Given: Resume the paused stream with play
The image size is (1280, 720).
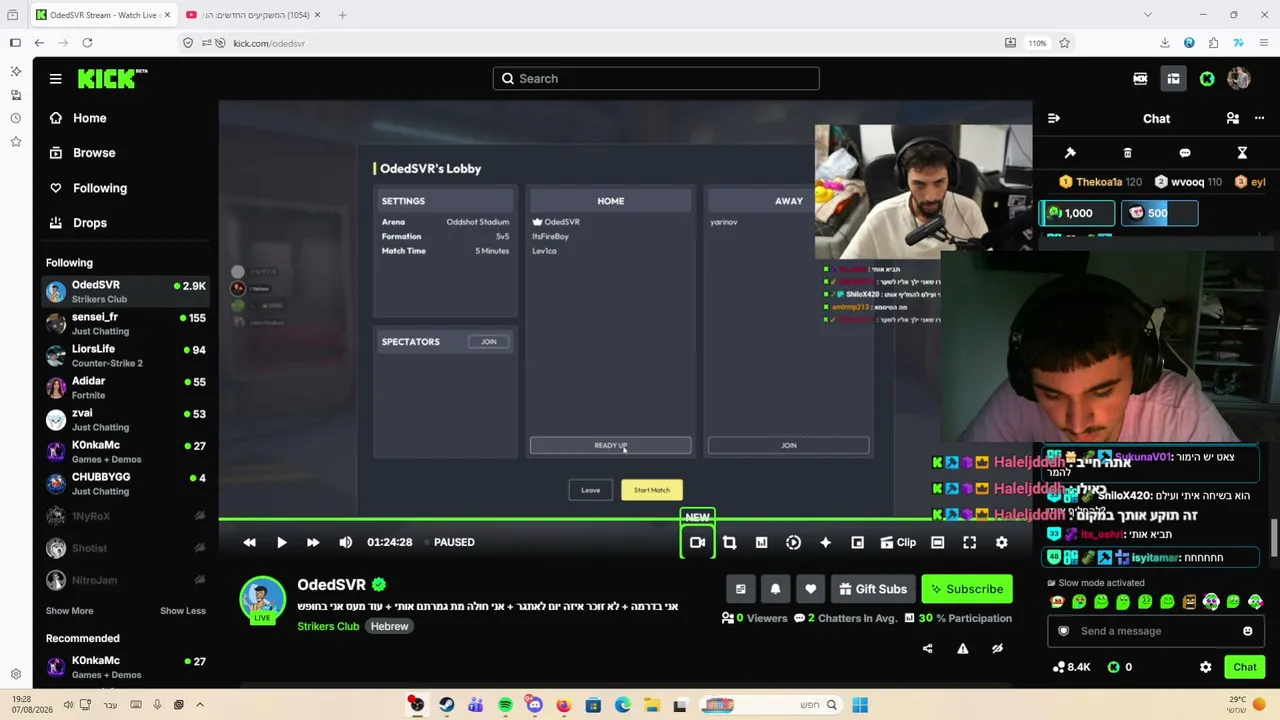Looking at the screenshot, I should tap(282, 542).
